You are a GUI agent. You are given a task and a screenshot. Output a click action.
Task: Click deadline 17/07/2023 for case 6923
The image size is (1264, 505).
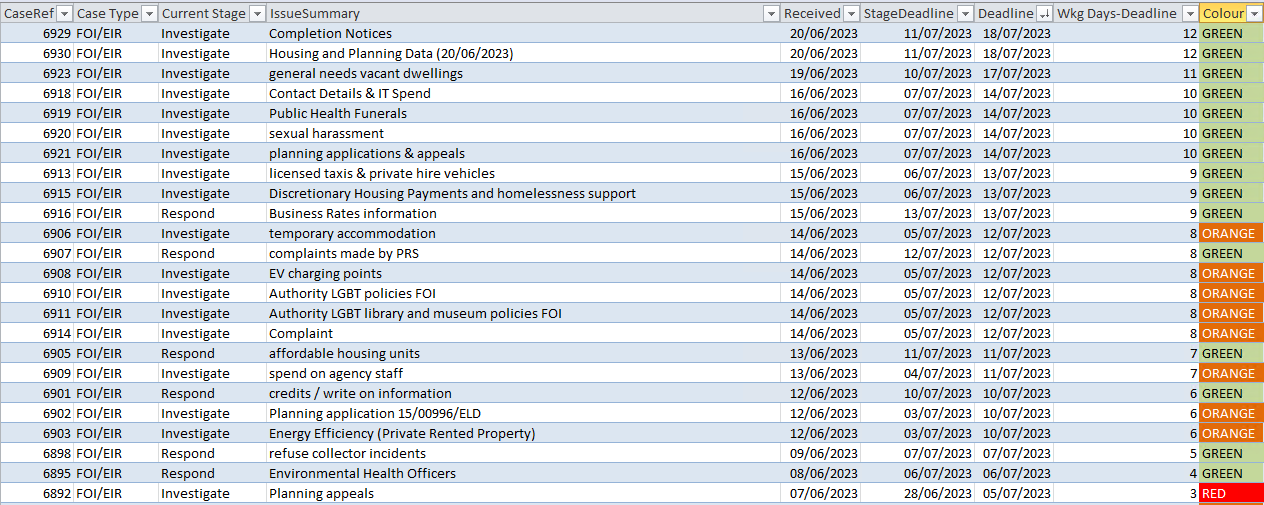pos(1015,73)
